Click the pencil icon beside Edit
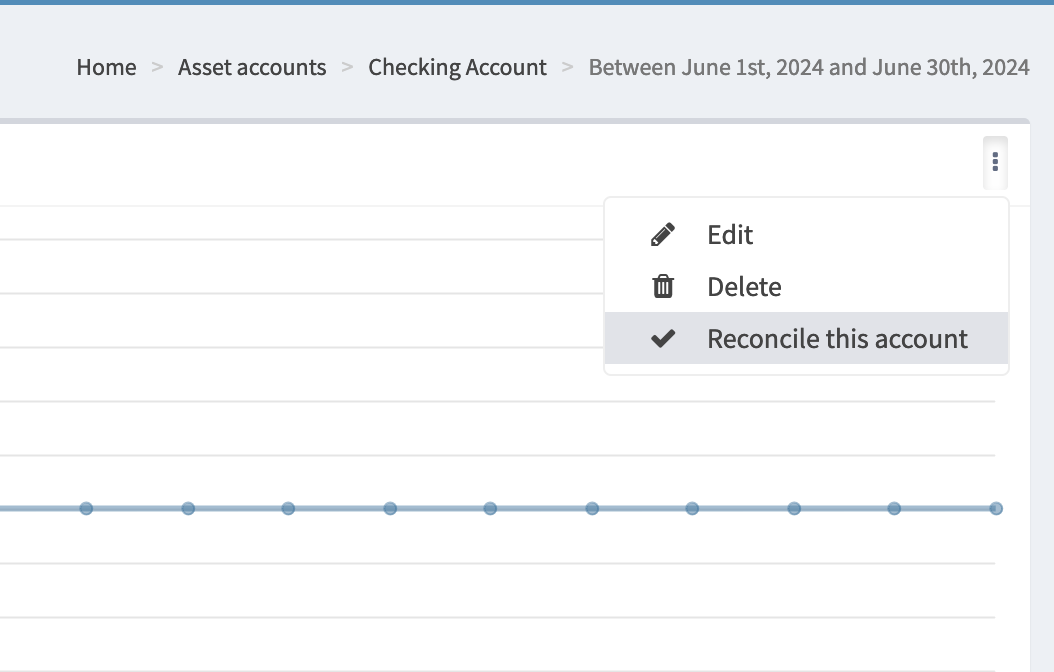1054x672 pixels. click(x=662, y=235)
